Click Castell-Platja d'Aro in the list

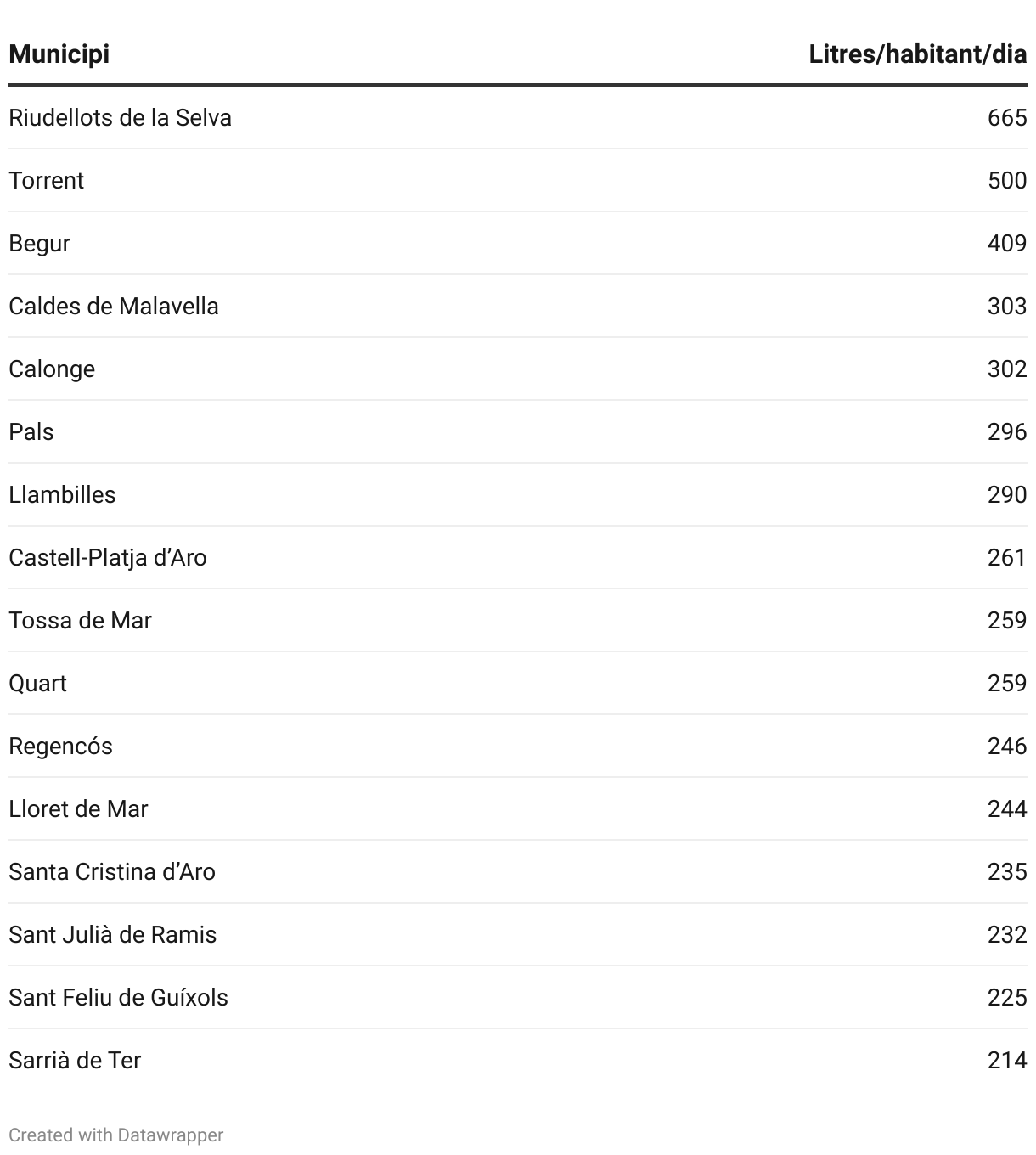pos(108,557)
